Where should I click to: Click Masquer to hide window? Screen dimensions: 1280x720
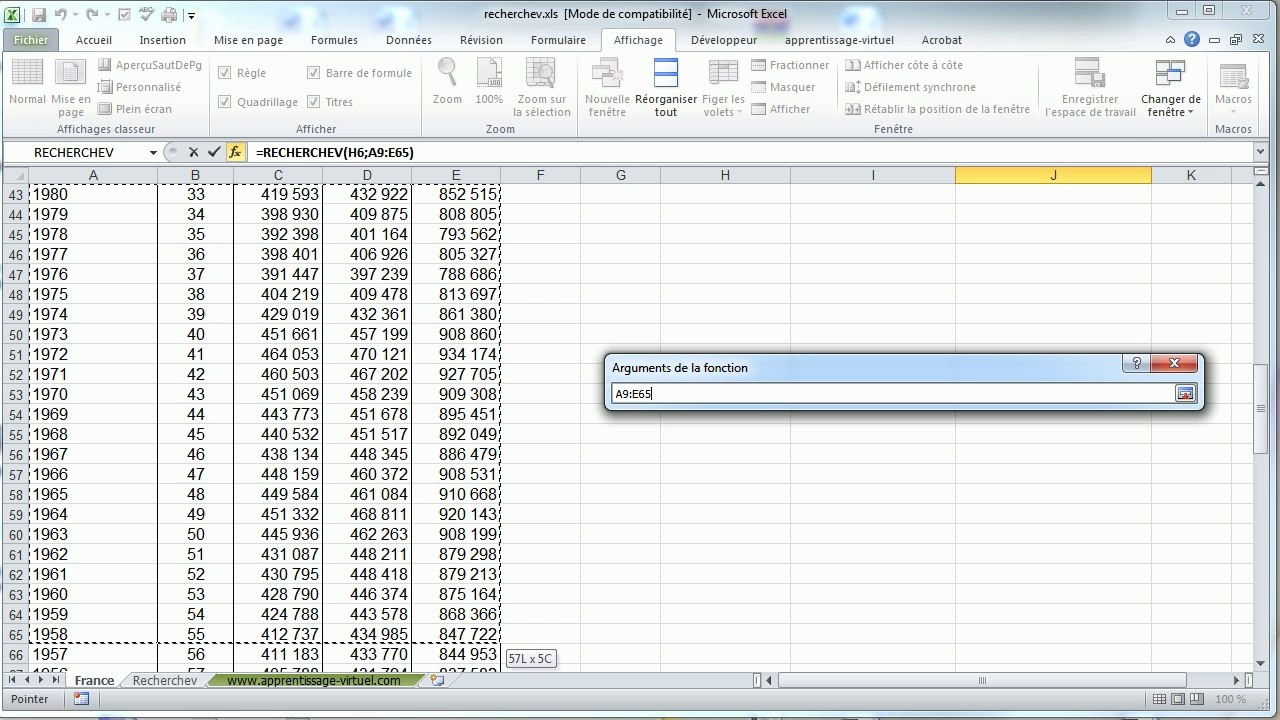[783, 87]
